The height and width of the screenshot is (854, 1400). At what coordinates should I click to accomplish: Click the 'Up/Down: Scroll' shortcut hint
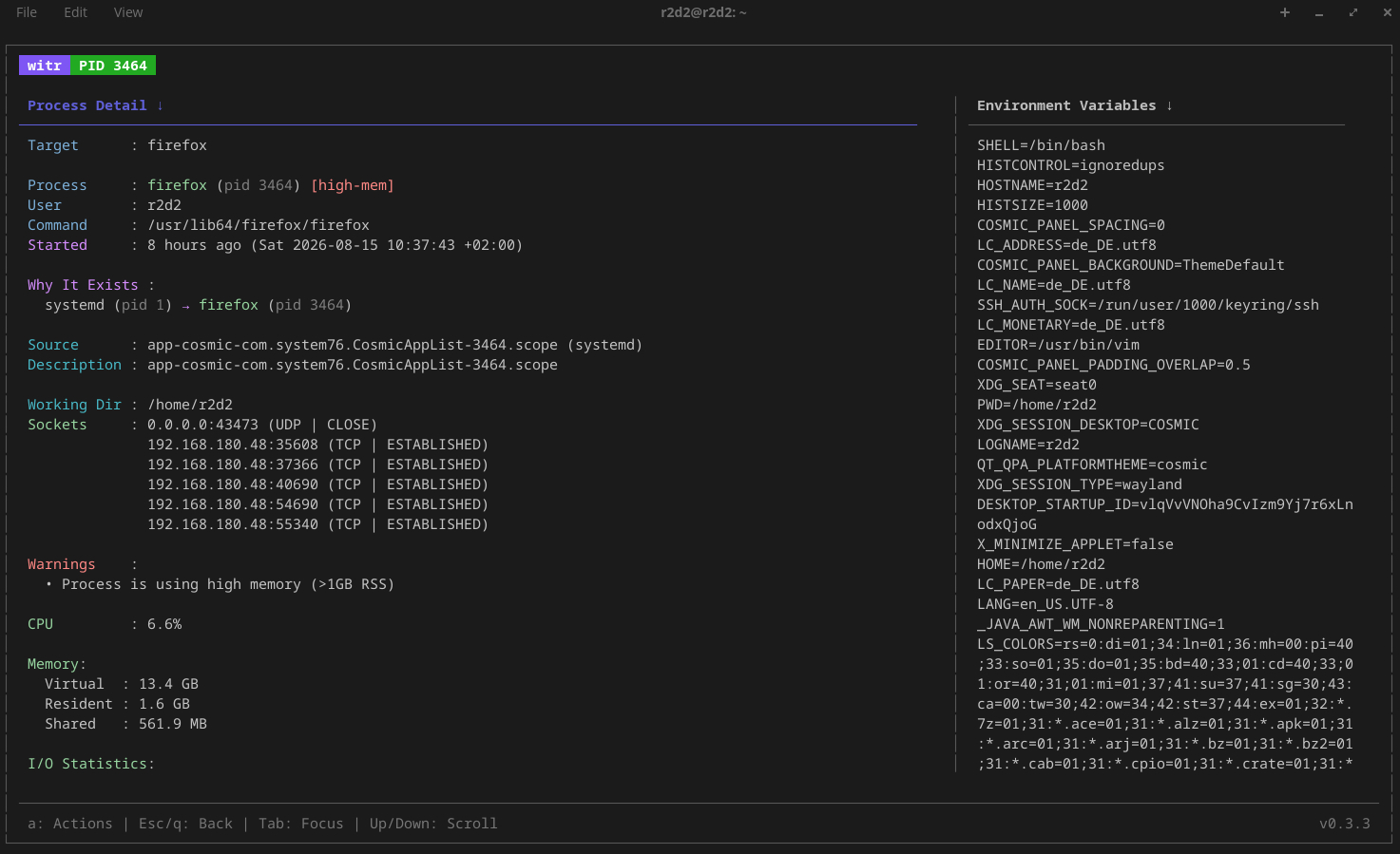(x=433, y=824)
